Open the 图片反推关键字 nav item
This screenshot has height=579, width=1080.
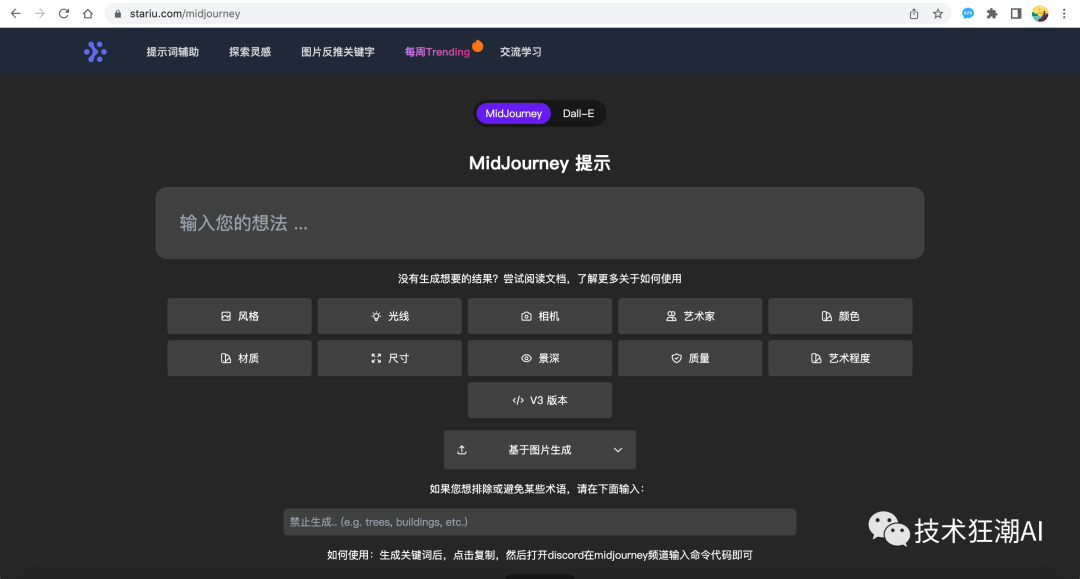(338, 52)
